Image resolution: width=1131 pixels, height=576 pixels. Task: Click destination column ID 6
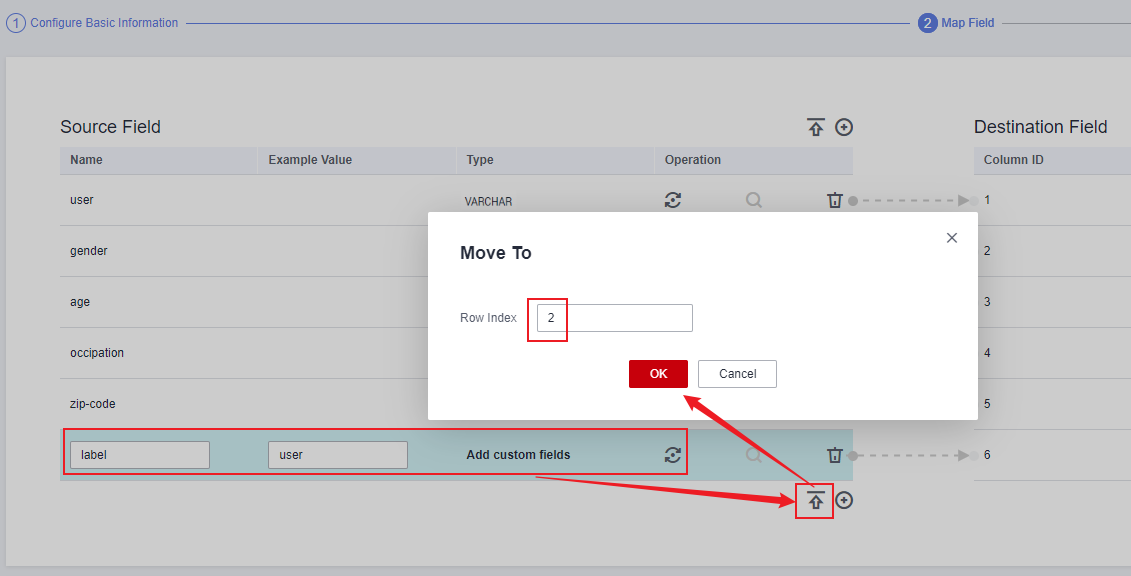point(987,455)
